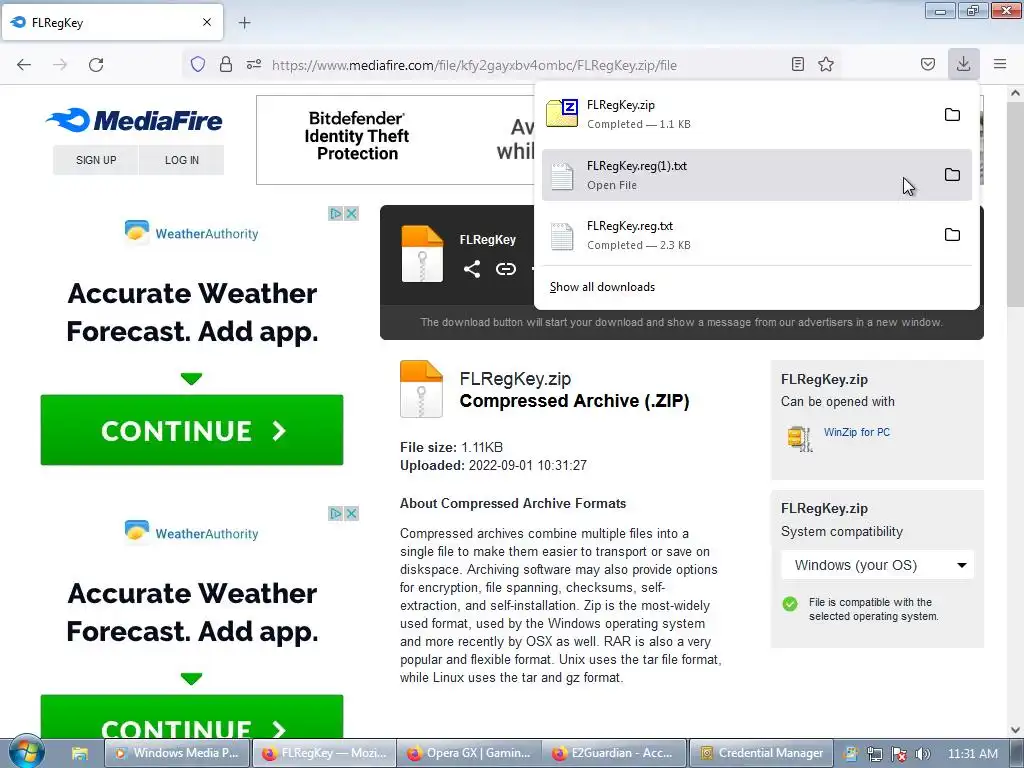Click the Action Center flag tray icon
This screenshot has width=1024, height=768.
pos(899,754)
